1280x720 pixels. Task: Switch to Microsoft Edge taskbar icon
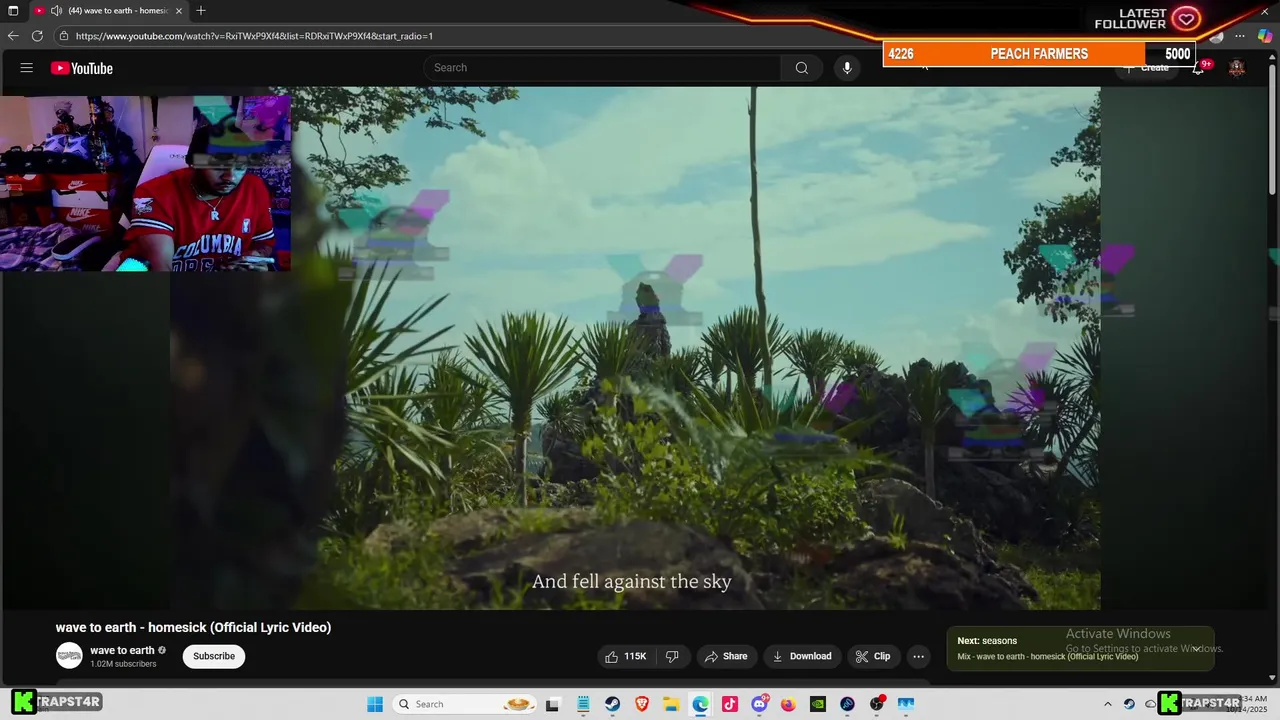click(x=700, y=704)
